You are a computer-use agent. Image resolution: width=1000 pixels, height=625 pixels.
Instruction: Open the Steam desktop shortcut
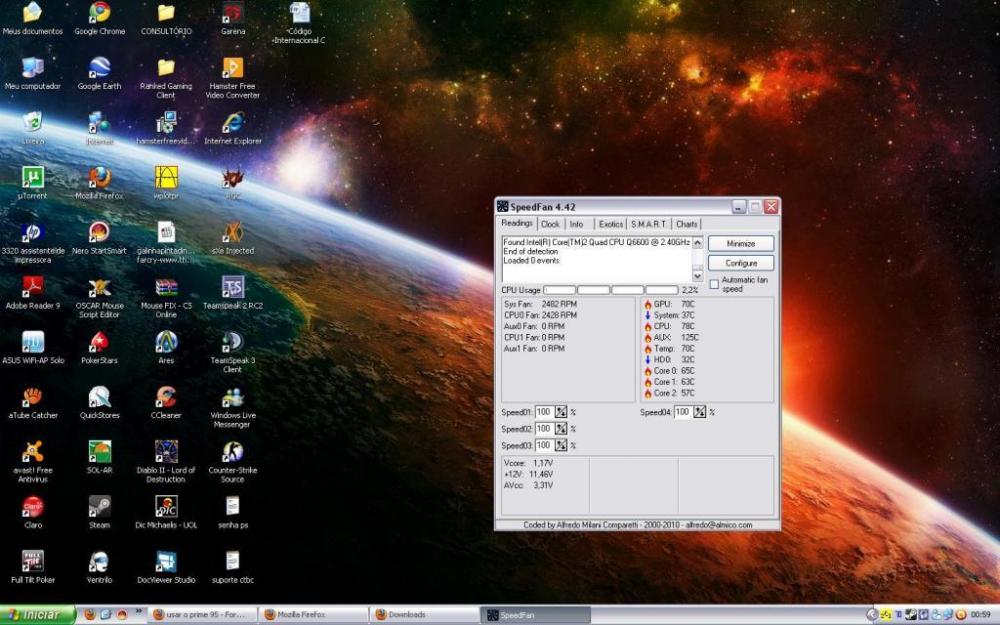tap(99, 507)
